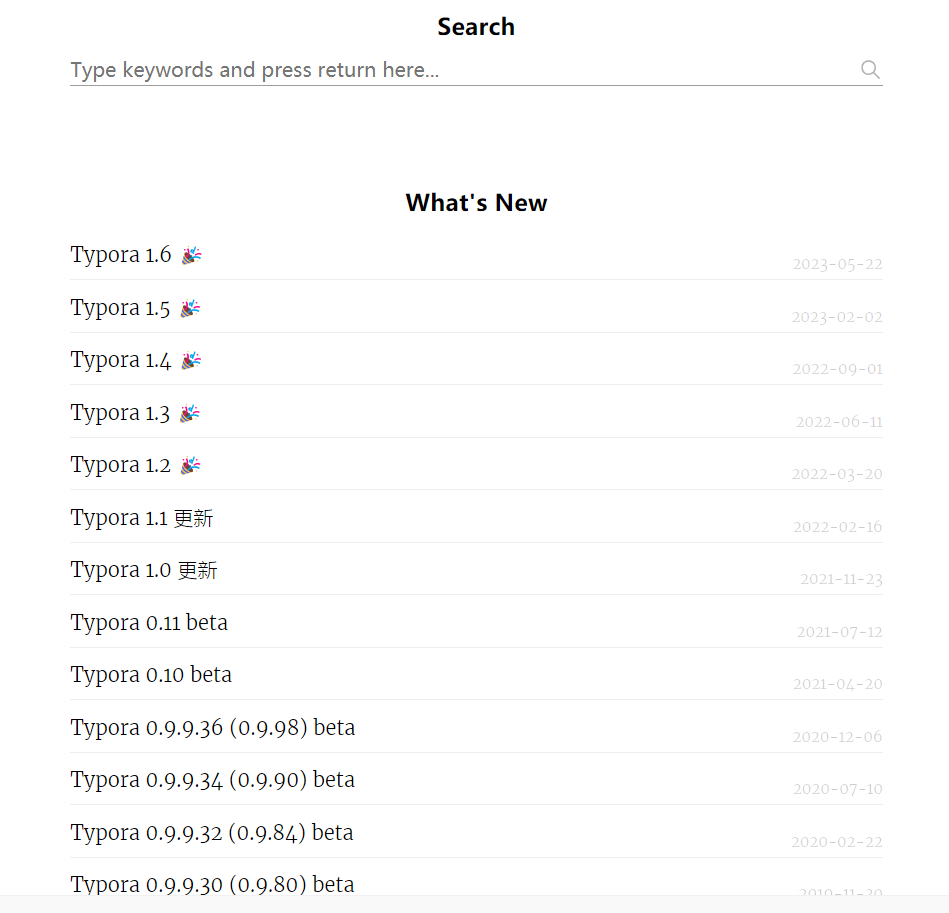Open the Typora 0.11 beta notes

149,623
